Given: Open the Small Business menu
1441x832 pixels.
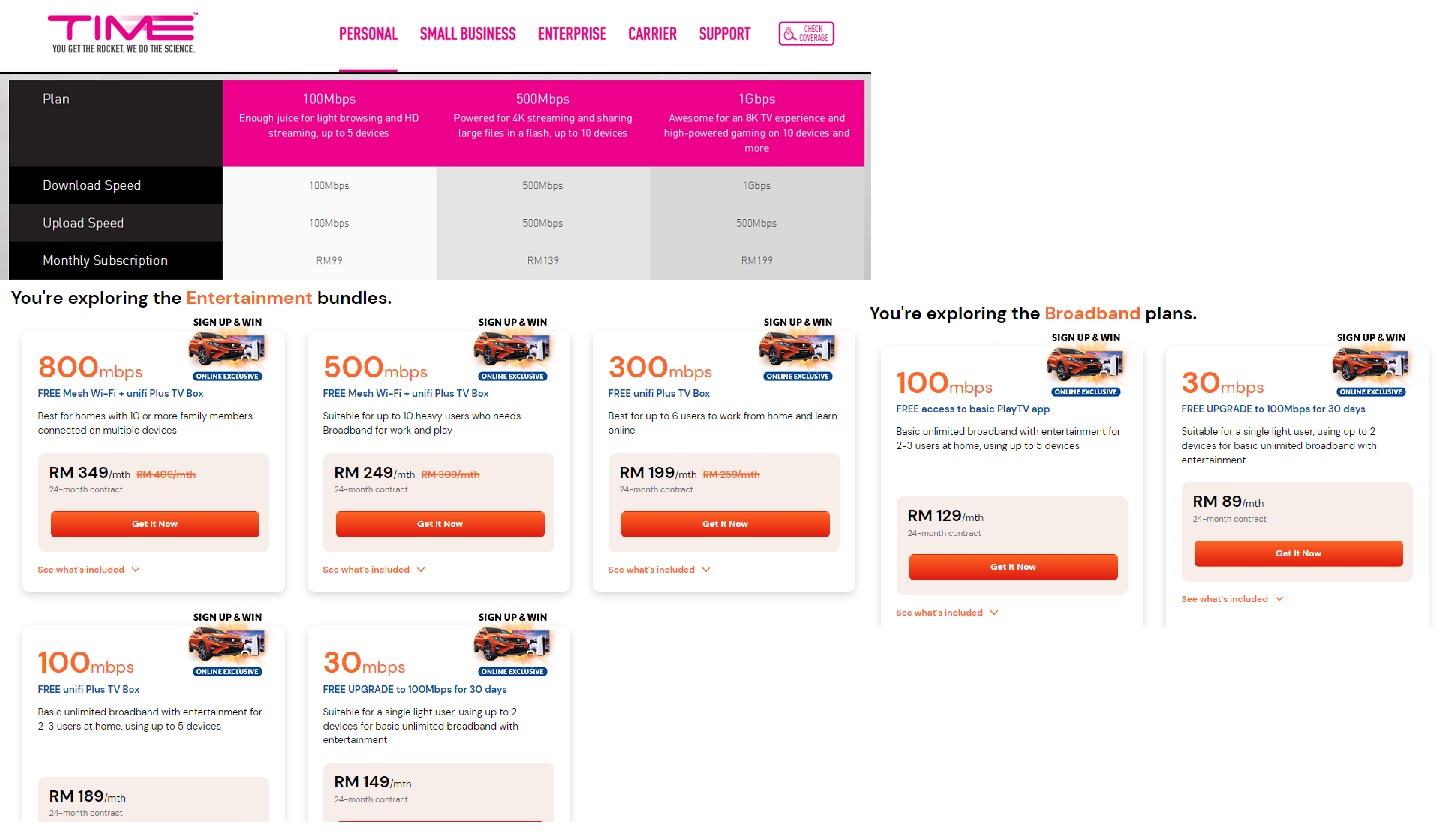Looking at the screenshot, I should click(x=468, y=34).
